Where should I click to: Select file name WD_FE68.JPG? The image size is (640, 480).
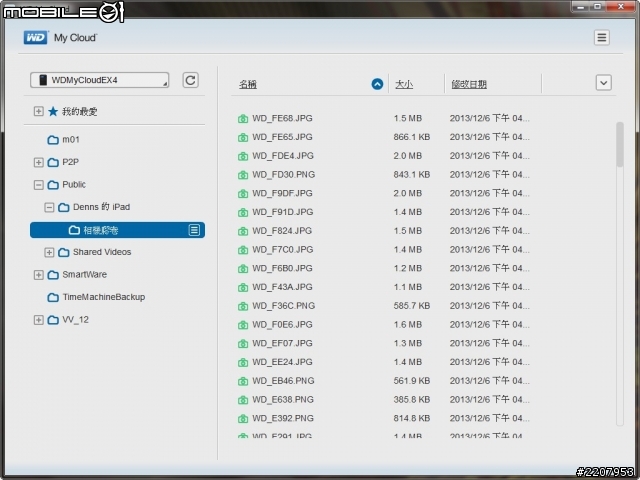click(282, 118)
